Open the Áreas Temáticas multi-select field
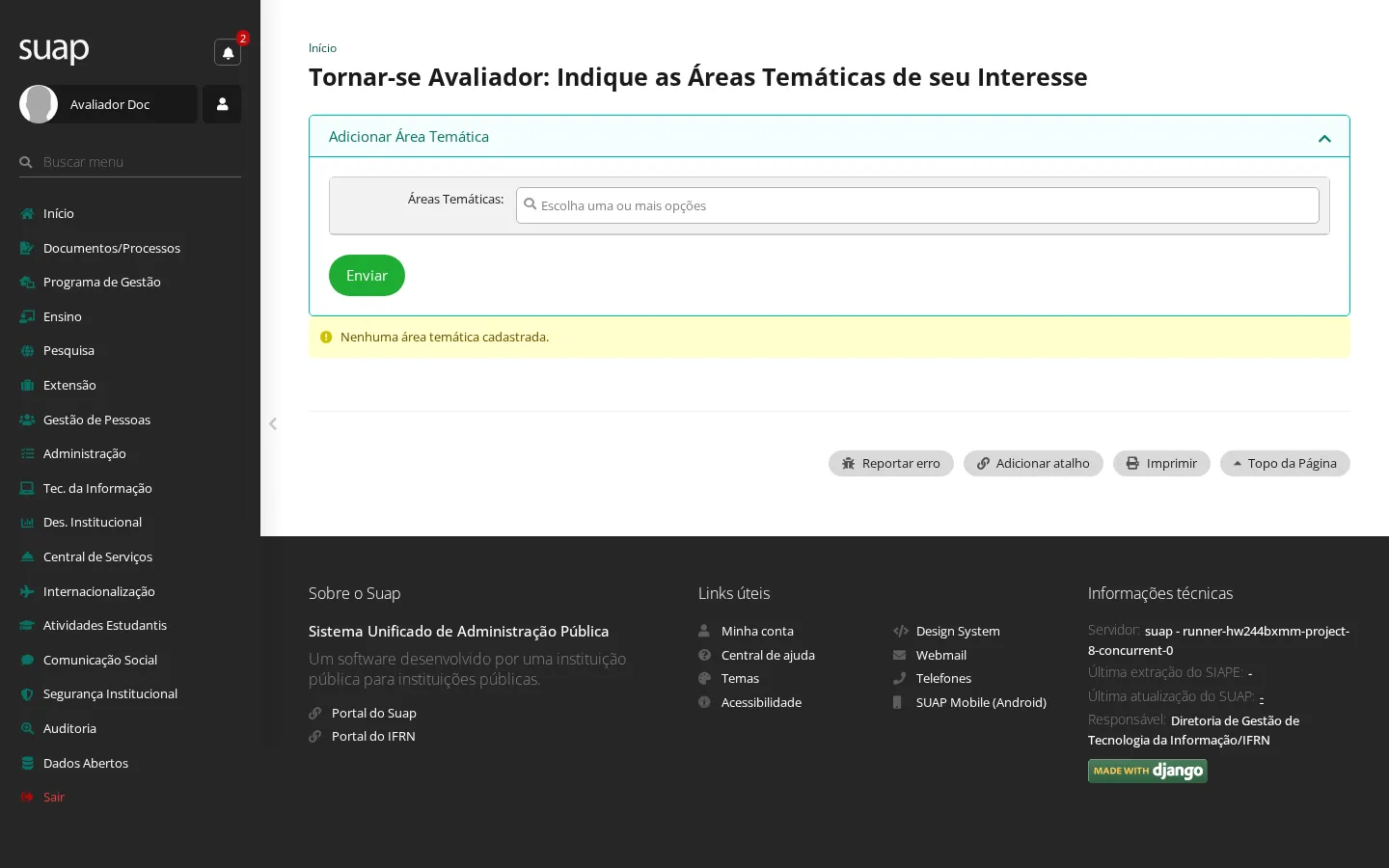 click(x=917, y=205)
